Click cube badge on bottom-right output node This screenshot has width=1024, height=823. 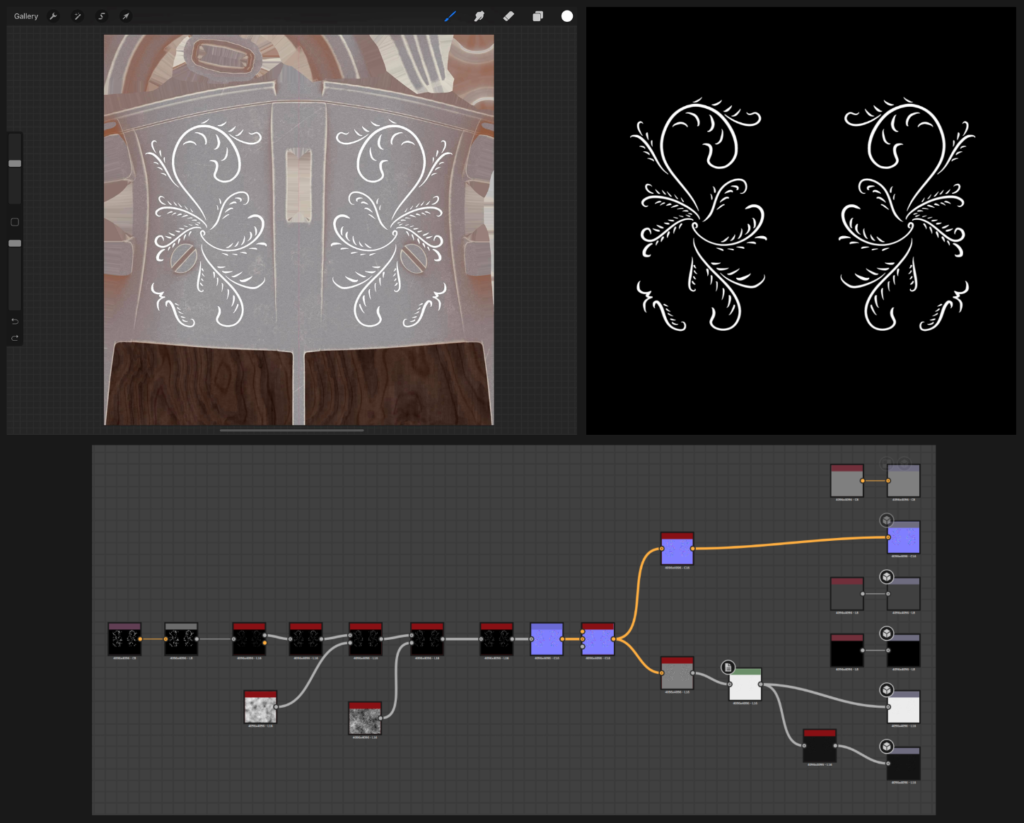886,745
